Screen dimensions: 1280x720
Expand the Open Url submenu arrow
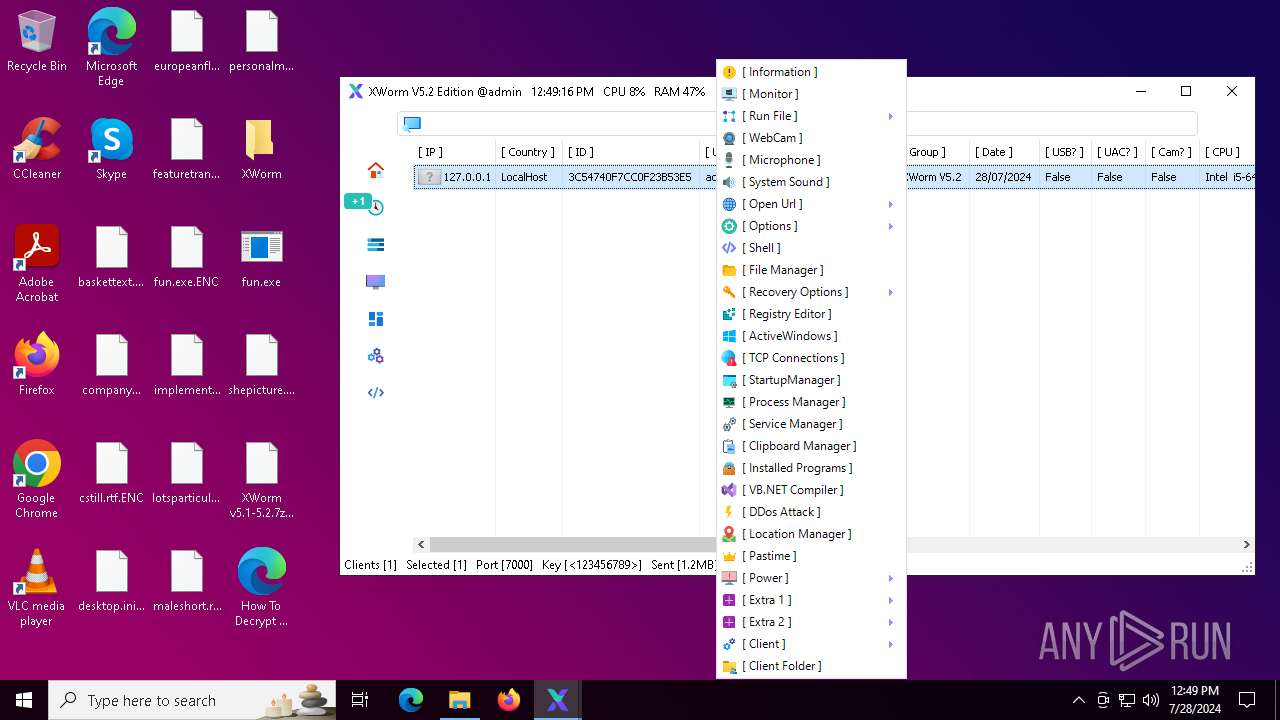point(890,204)
